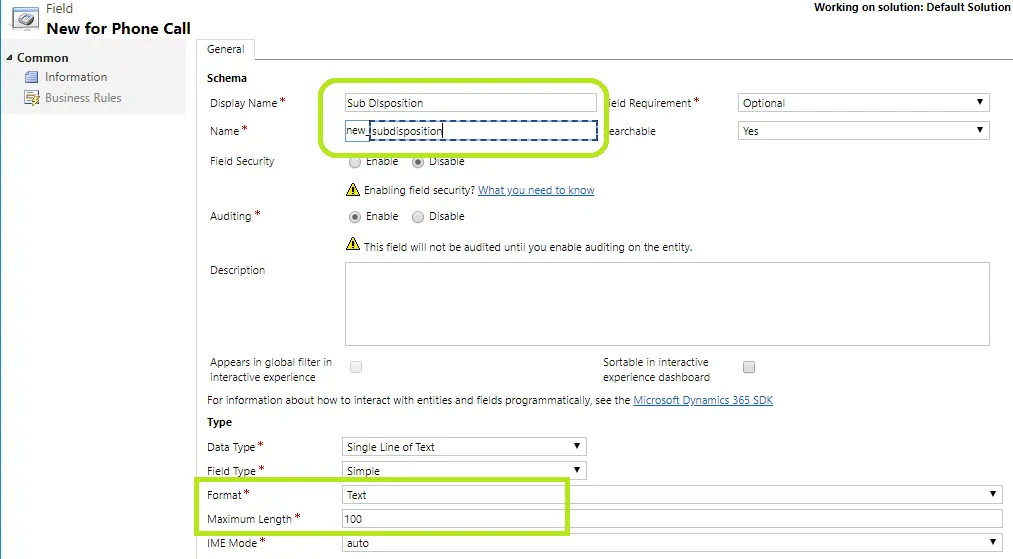Click the auditing warning triangle icon

[353, 244]
